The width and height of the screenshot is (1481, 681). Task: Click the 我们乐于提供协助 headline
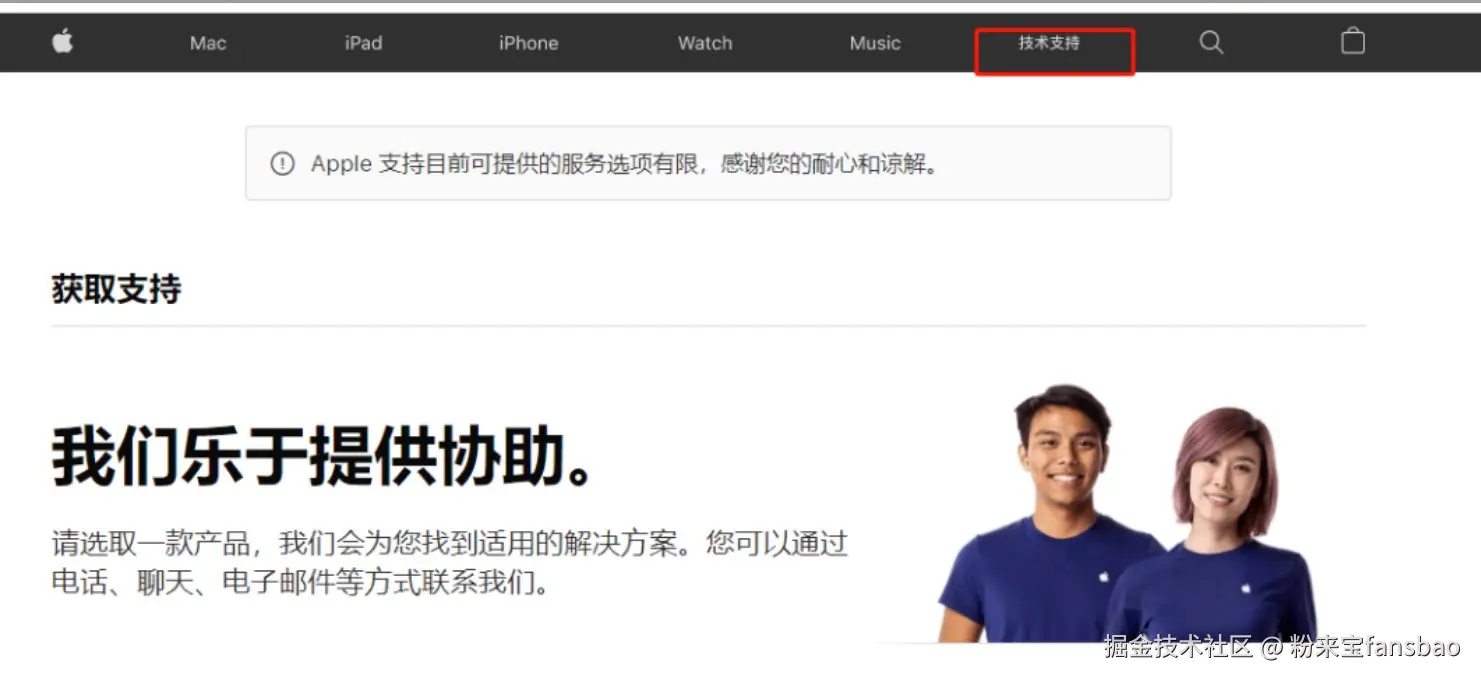pyautogui.click(x=323, y=456)
